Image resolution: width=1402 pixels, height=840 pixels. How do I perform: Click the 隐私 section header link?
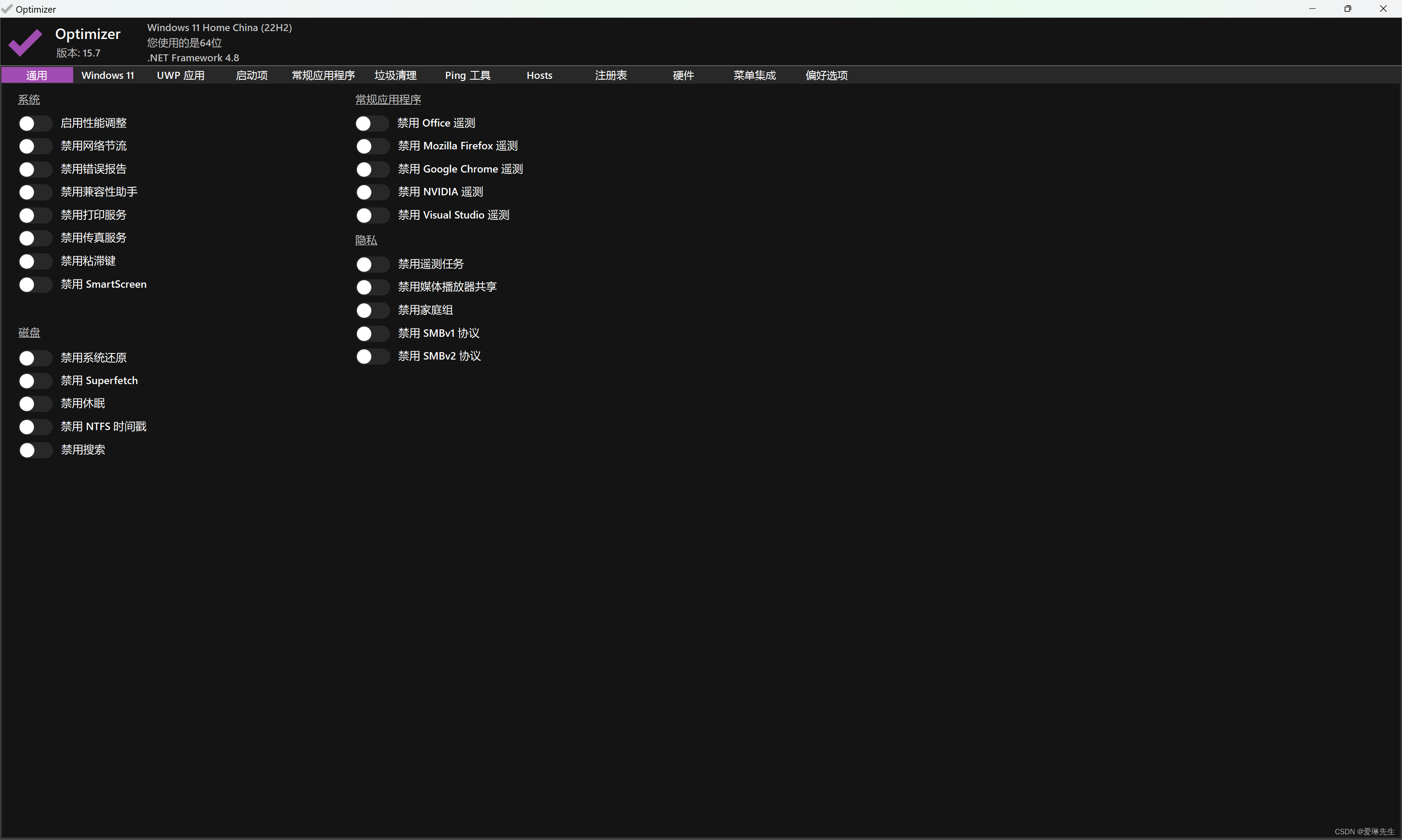(365, 240)
